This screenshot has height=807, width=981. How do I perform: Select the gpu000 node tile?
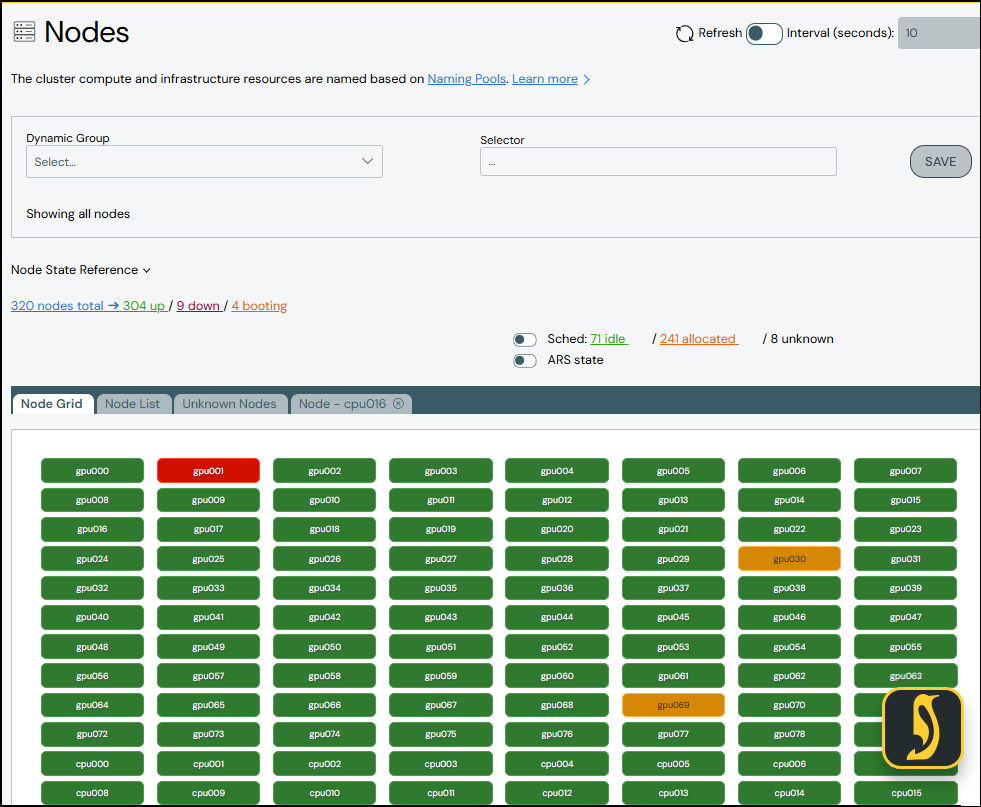(x=93, y=470)
